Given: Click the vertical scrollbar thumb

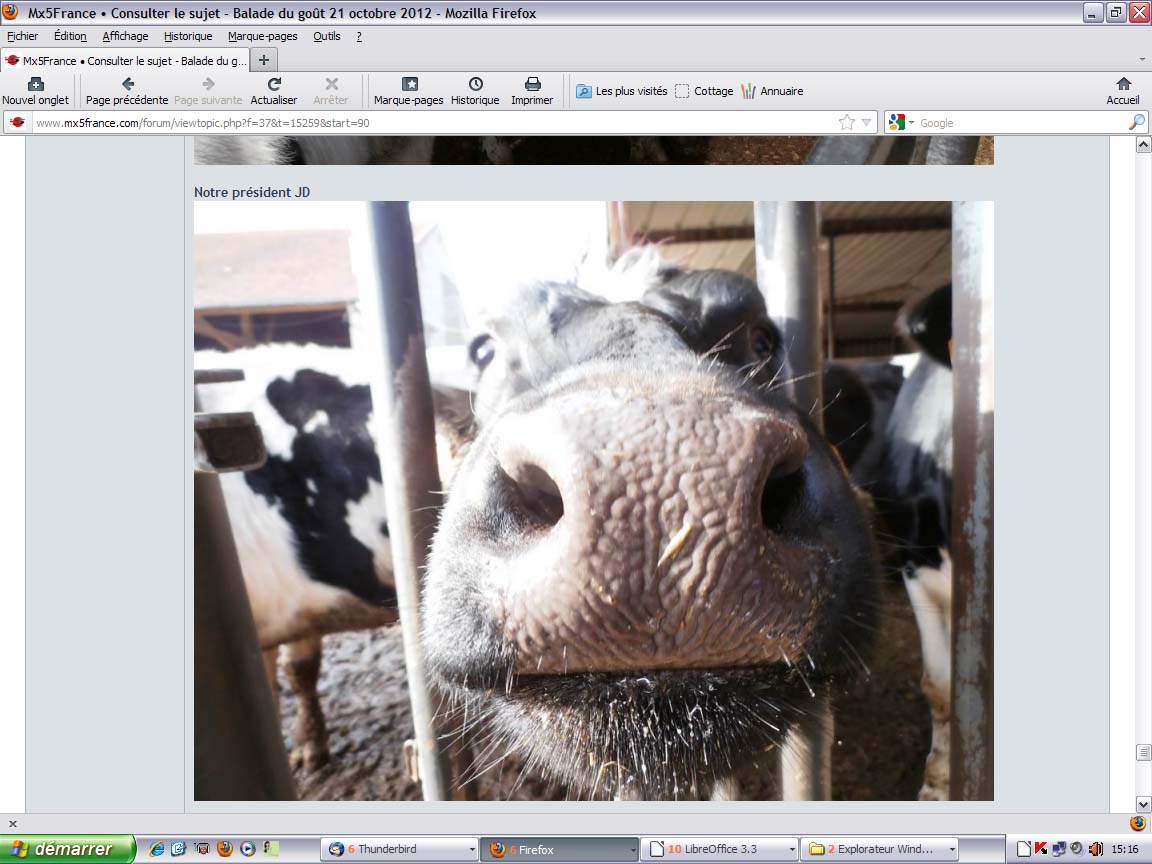Looking at the screenshot, I should tap(1143, 752).
